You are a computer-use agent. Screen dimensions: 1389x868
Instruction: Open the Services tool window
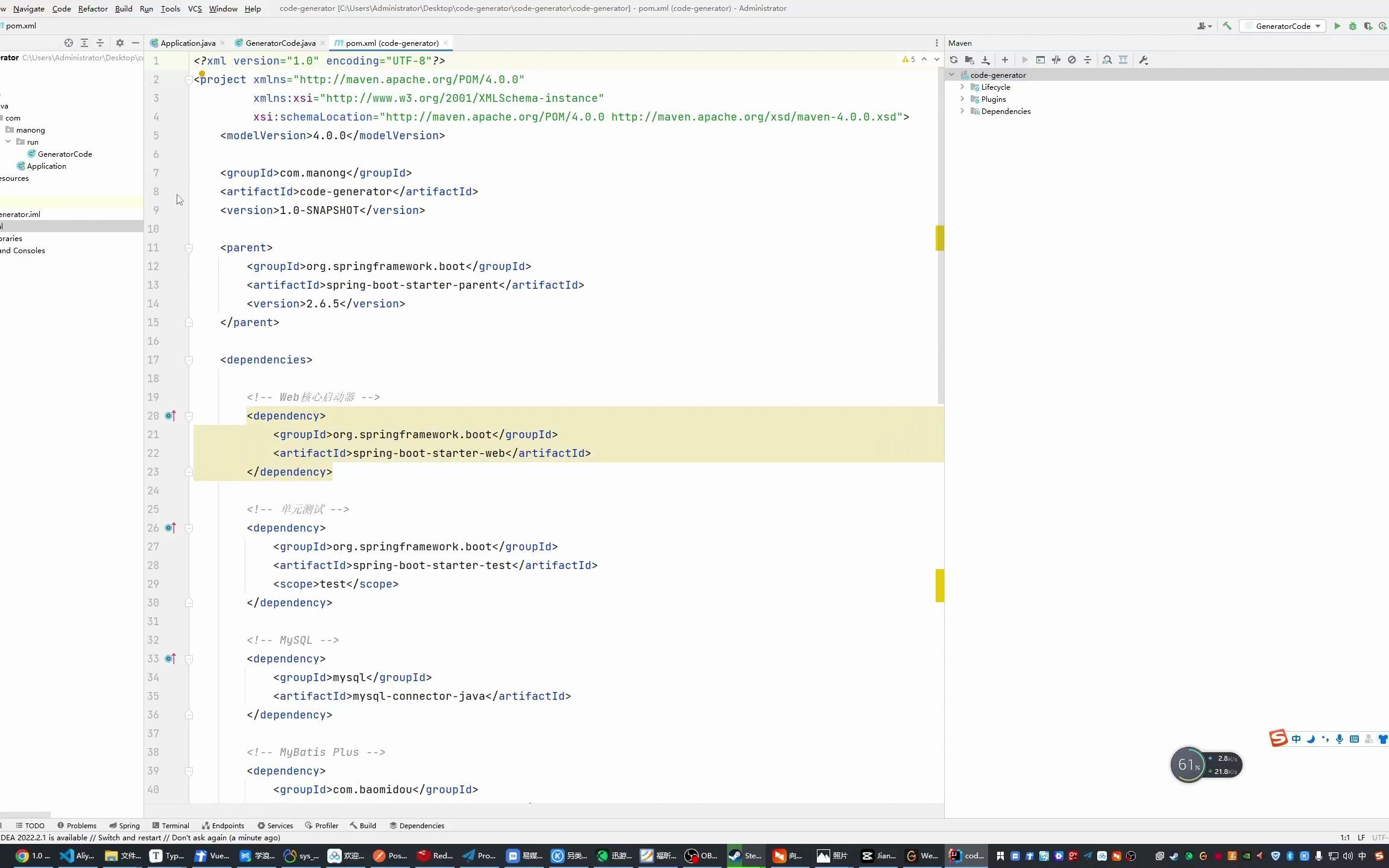coord(275,825)
